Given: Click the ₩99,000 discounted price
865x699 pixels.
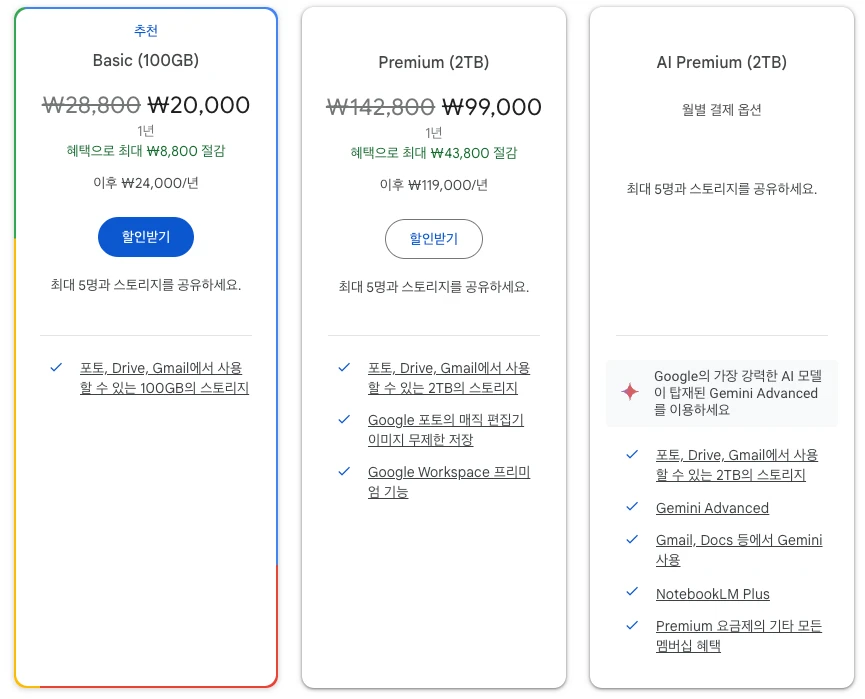Looking at the screenshot, I should coord(492,107).
